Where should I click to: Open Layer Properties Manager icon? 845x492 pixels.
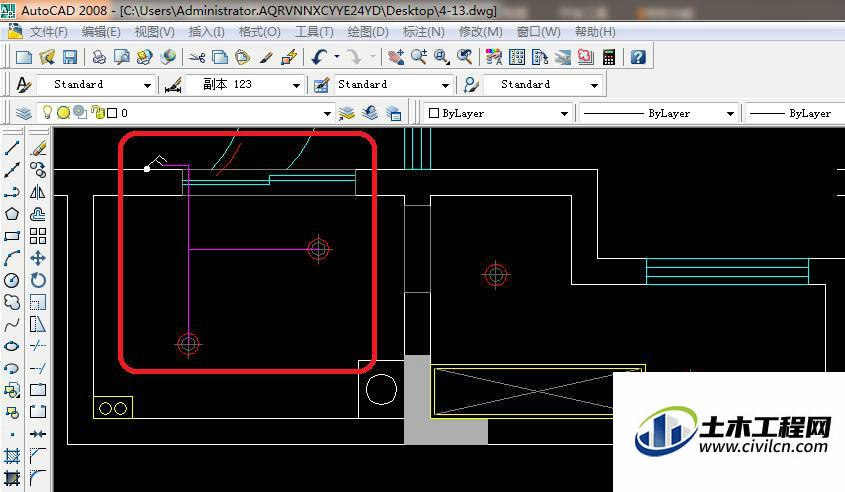pos(23,113)
